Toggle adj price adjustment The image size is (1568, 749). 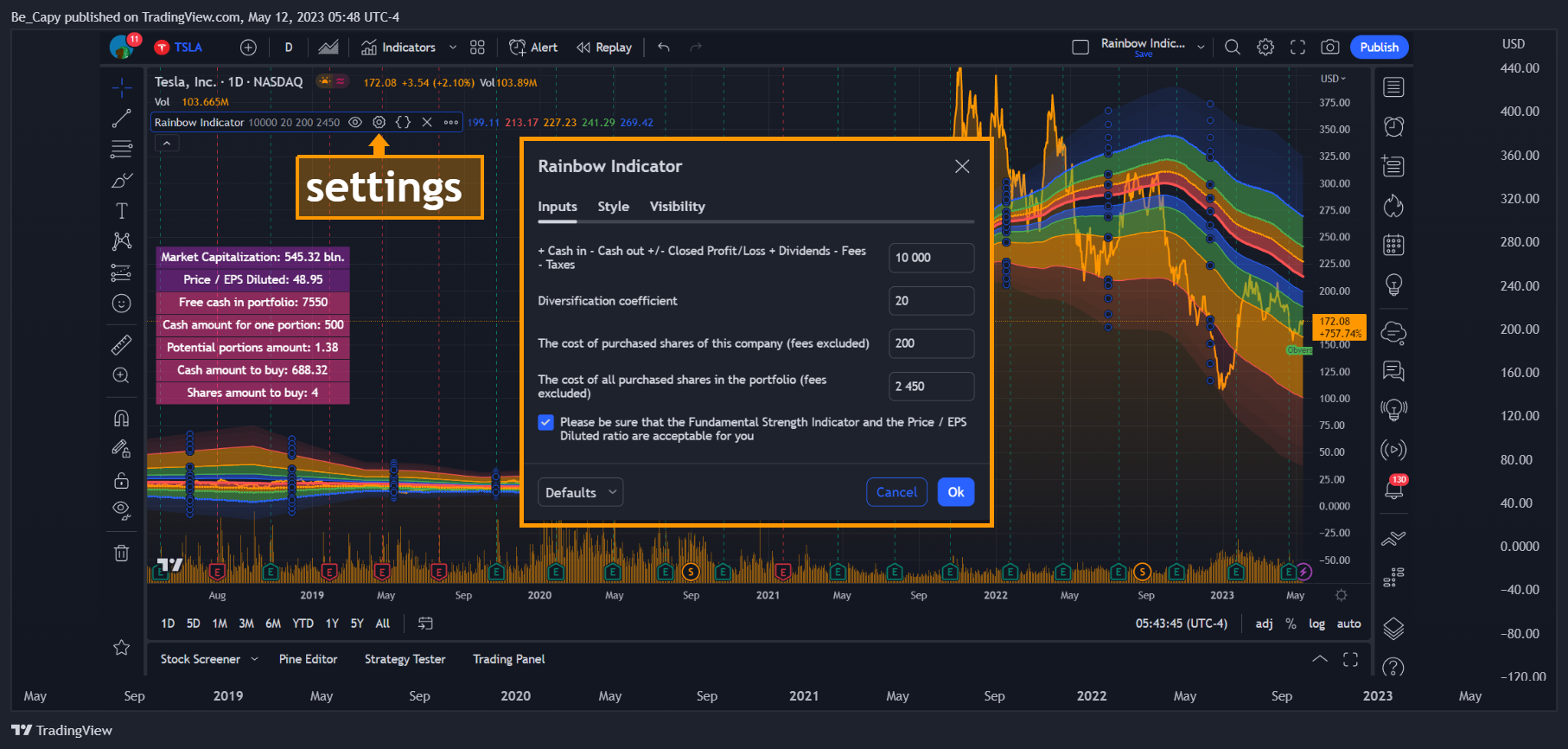point(1264,624)
